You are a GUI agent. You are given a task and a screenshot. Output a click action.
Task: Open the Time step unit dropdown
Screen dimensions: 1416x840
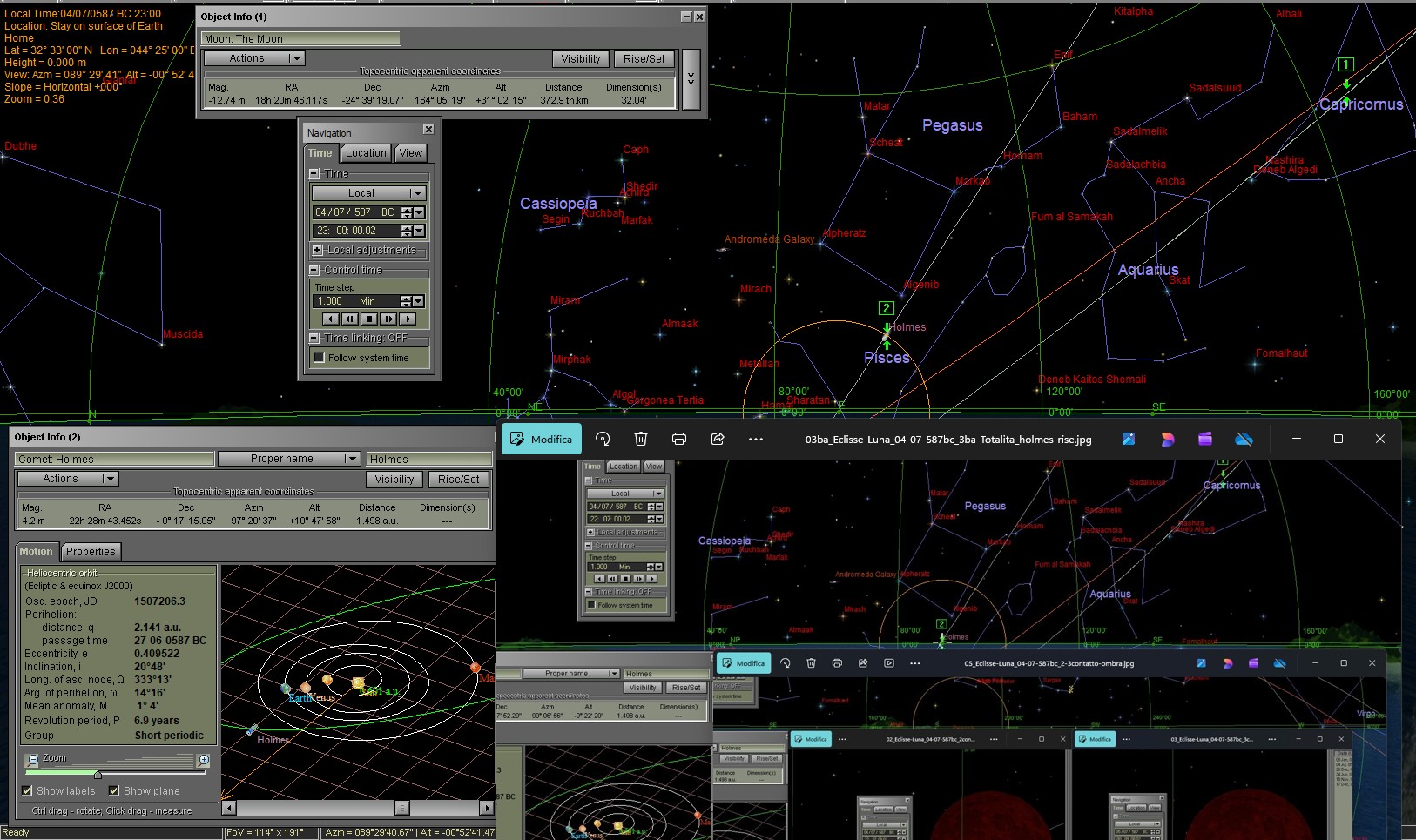[419, 301]
